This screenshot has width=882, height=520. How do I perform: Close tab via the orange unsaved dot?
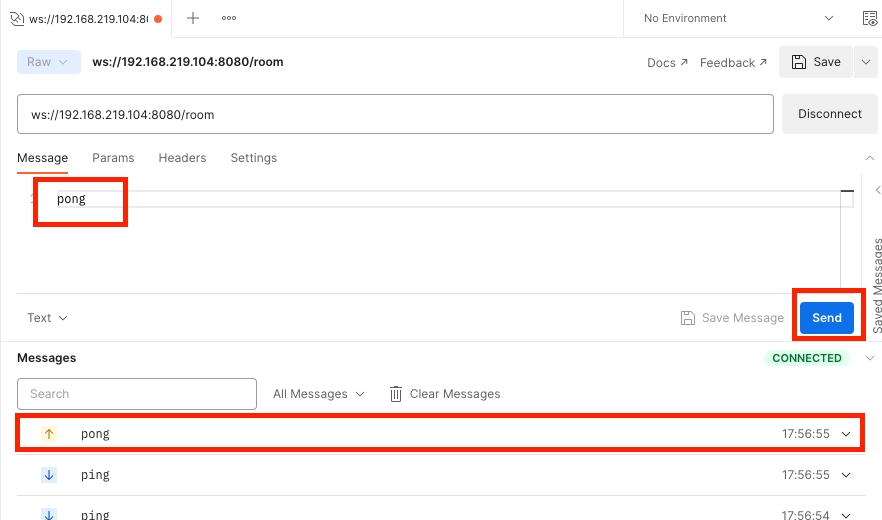point(158,19)
